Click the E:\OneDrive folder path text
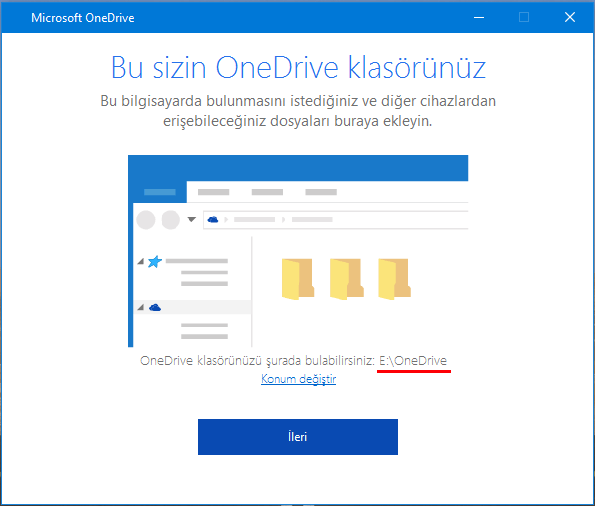The height and width of the screenshot is (506, 595). [413, 360]
